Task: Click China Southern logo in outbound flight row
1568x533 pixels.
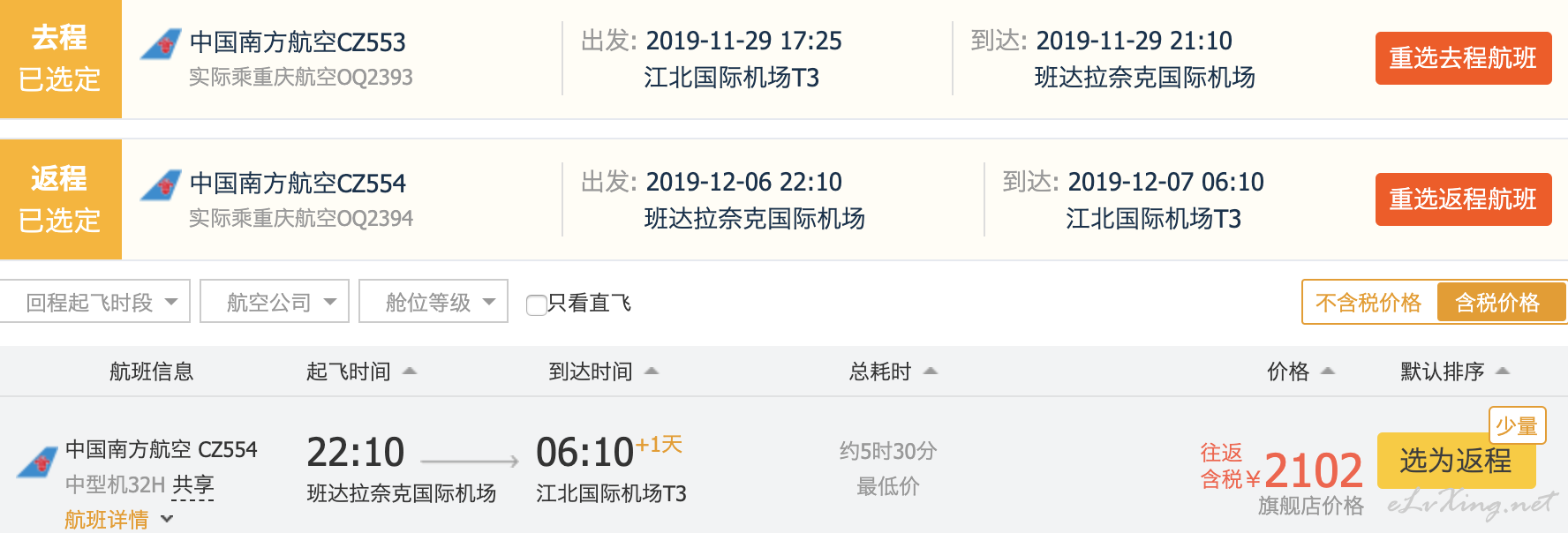Action: (162, 44)
